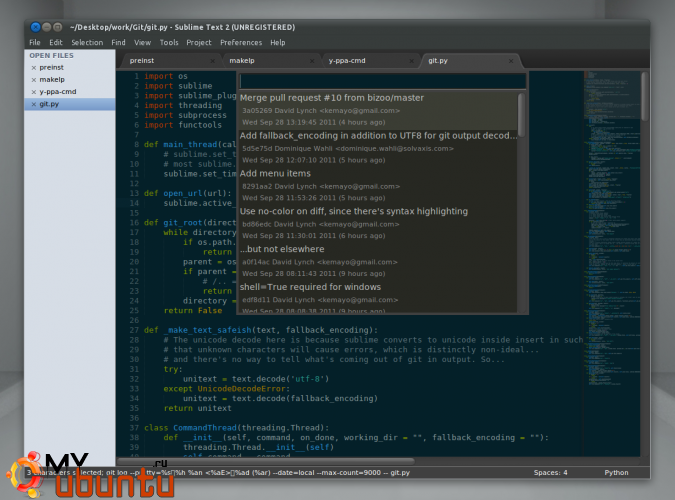Close y-ppa-cmd in Open Files sidebar
The image size is (675, 500).
tap(34, 92)
